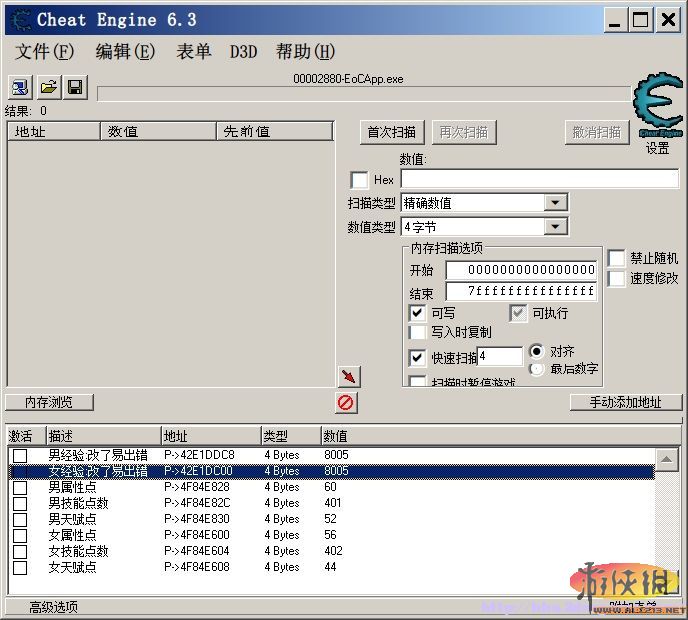Click the 类型 column header

(x=291, y=436)
